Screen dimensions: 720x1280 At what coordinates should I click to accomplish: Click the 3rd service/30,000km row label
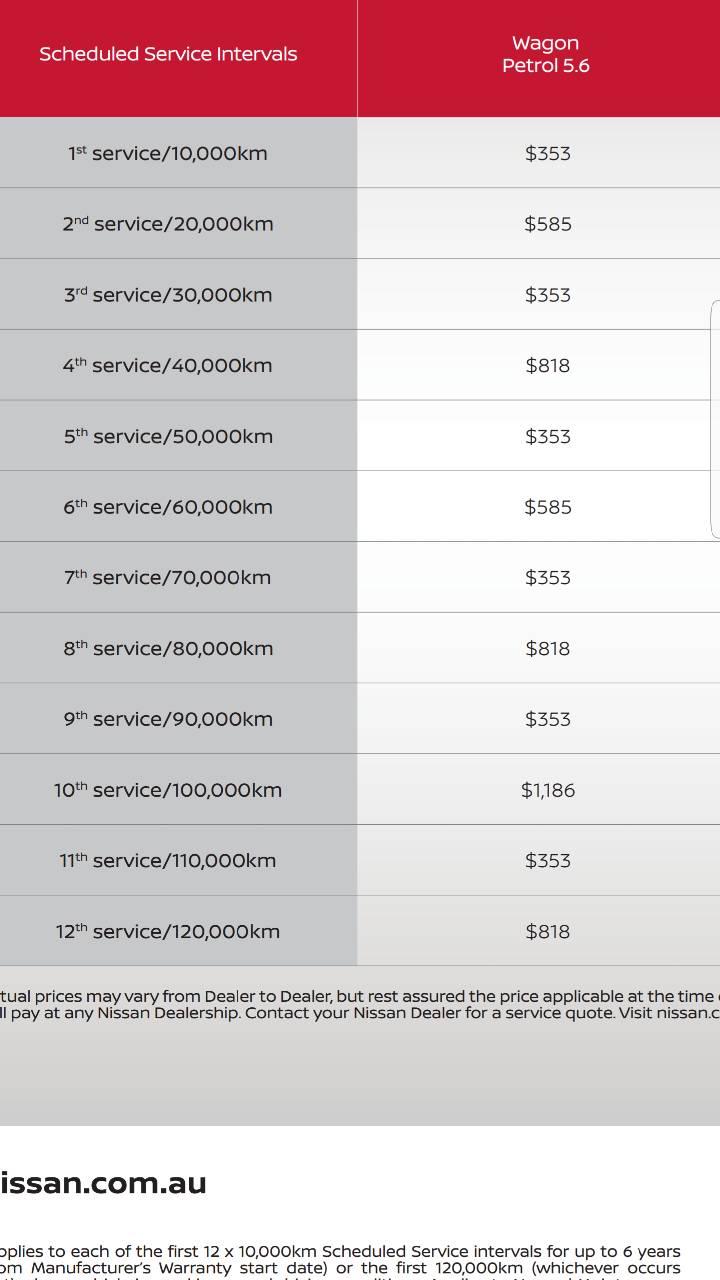[x=168, y=295]
